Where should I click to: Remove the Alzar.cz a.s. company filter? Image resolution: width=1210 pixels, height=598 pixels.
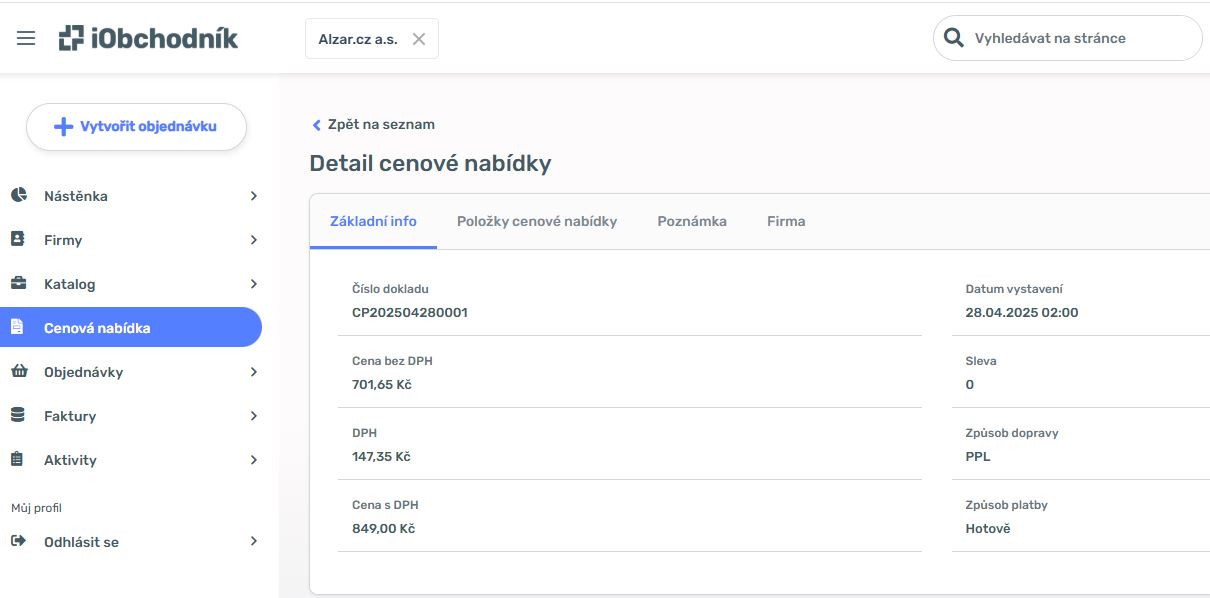tap(419, 39)
